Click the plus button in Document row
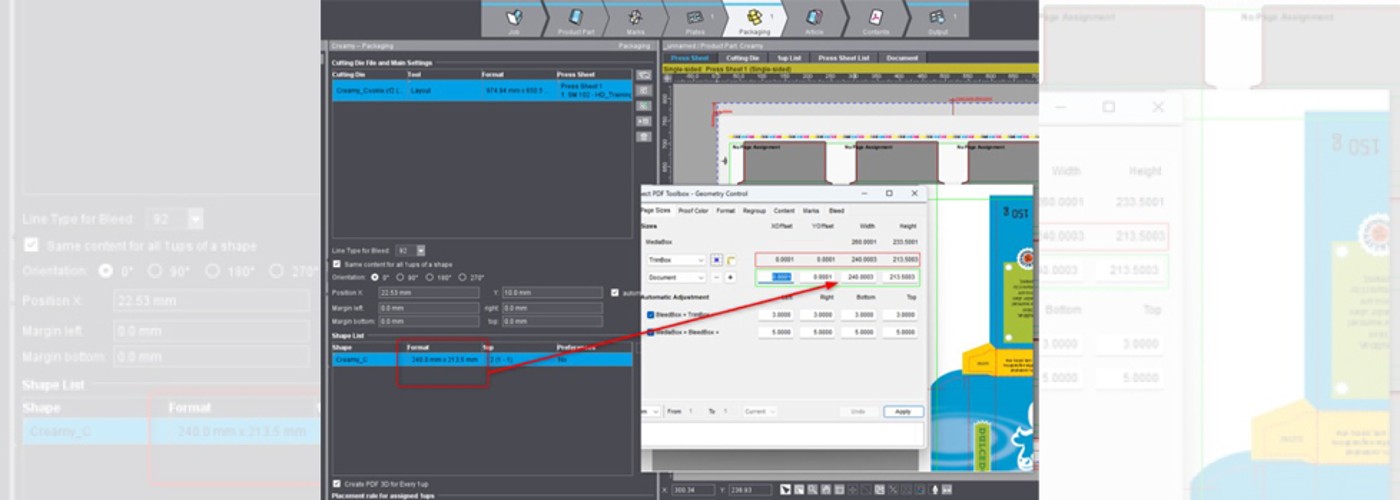 coord(731,277)
